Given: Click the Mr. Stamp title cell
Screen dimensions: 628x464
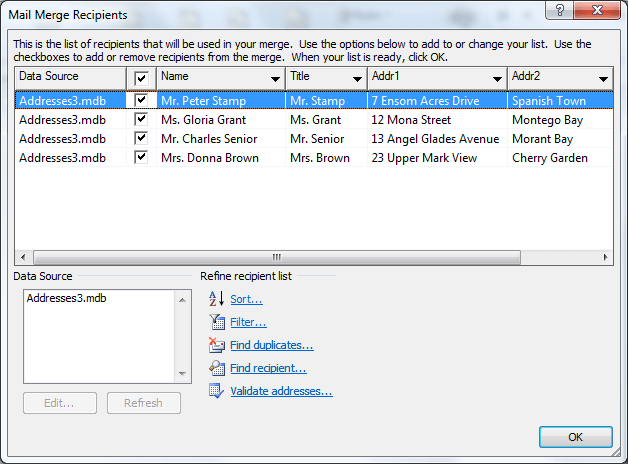Looking at the screenshot, I should [x=326, y=100].
